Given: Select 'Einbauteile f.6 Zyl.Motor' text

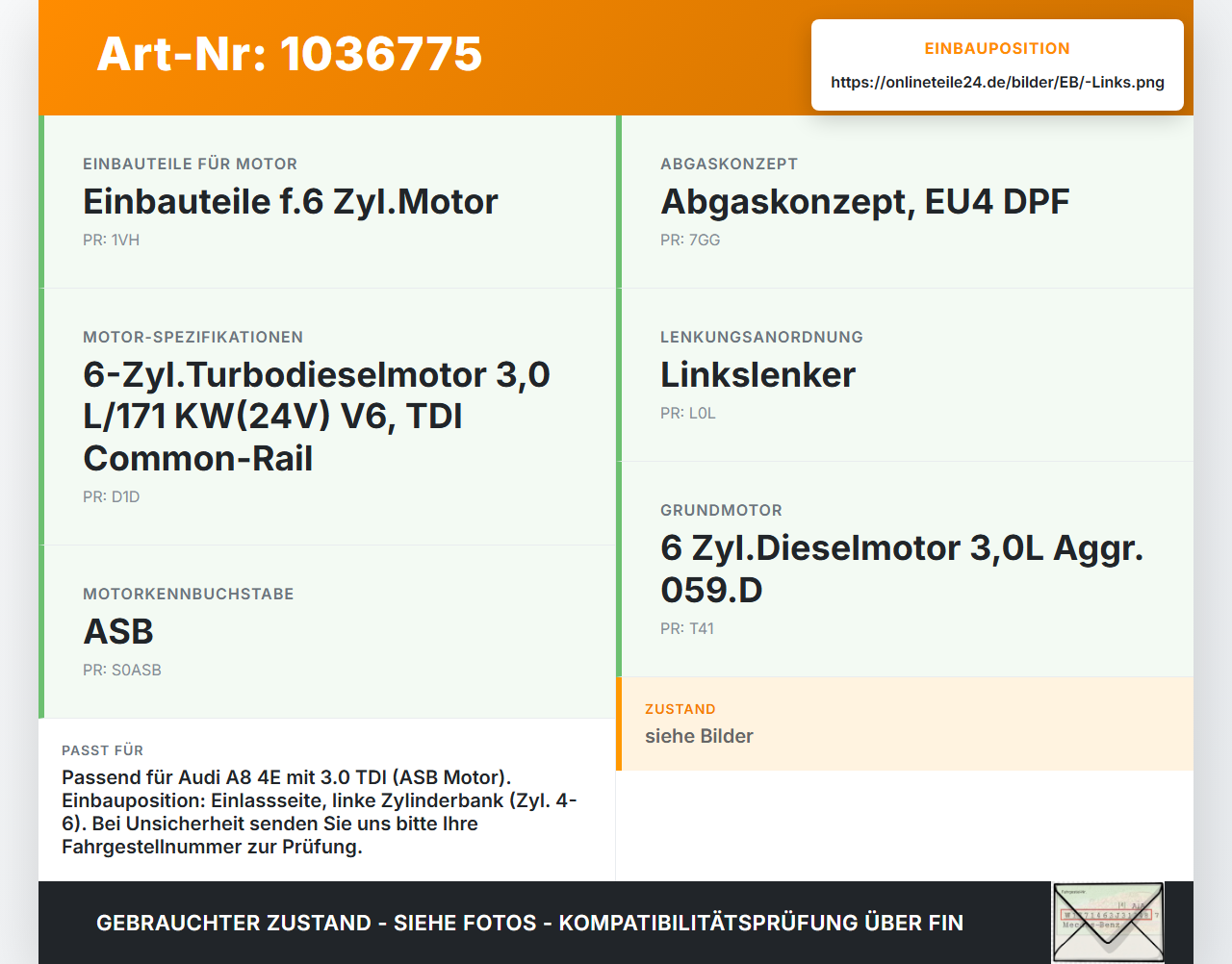Looking at the screenshot, I should (x=291, y=202).
